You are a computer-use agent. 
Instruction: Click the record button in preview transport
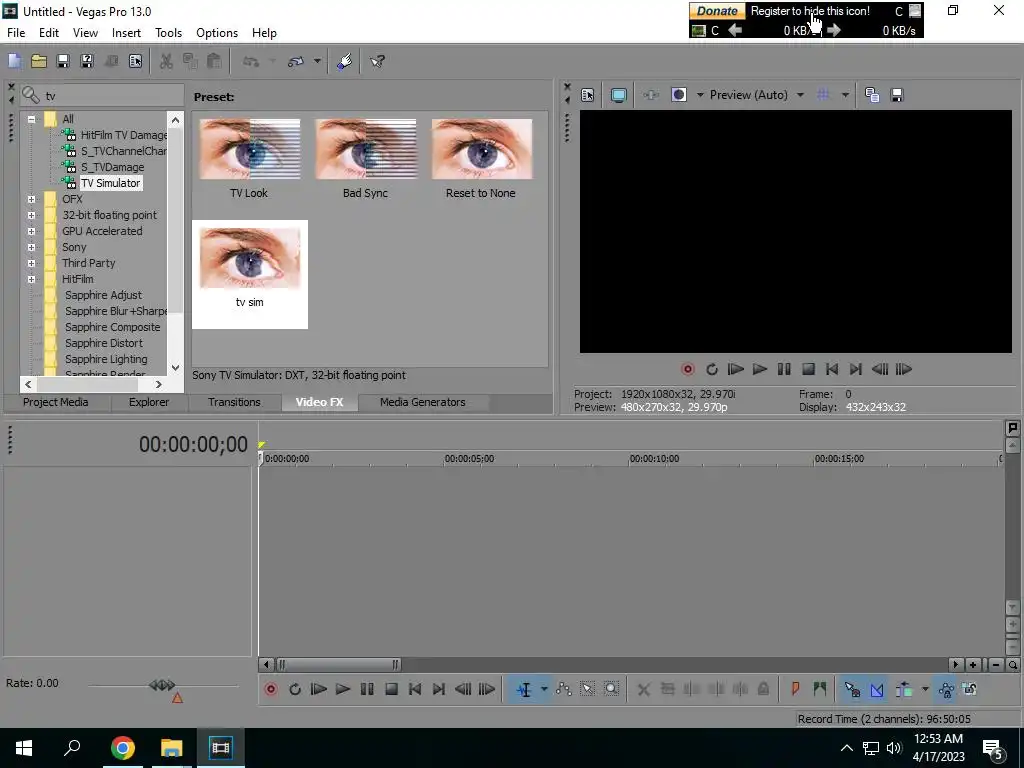tap(688, 370)
